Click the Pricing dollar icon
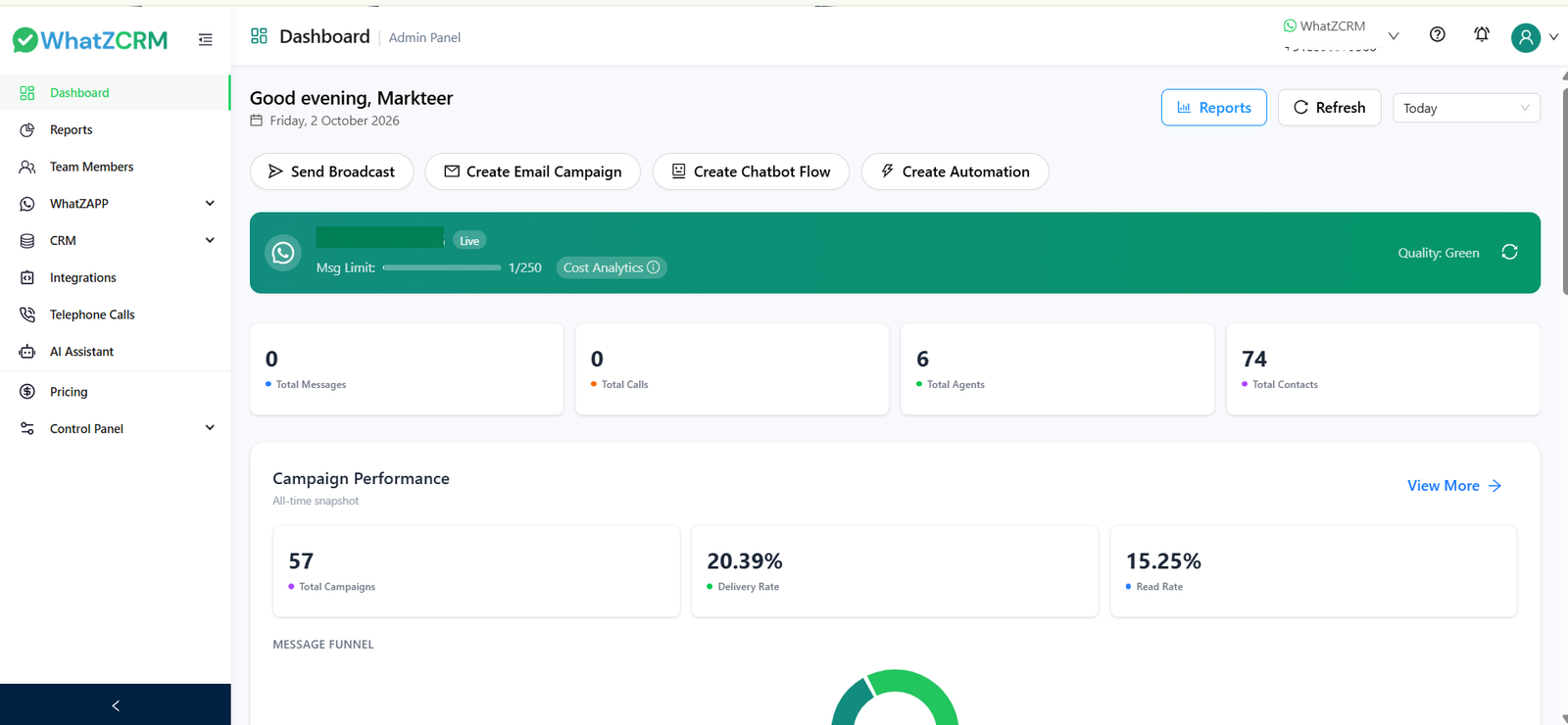This screenshot has height=725, width=1568. (27, 392)
